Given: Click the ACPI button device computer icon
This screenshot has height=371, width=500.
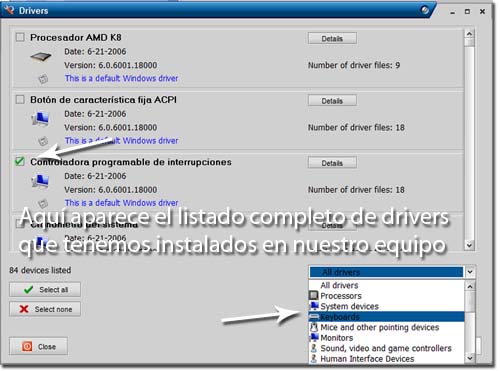Looking at the screenshot, I should 40,119.
